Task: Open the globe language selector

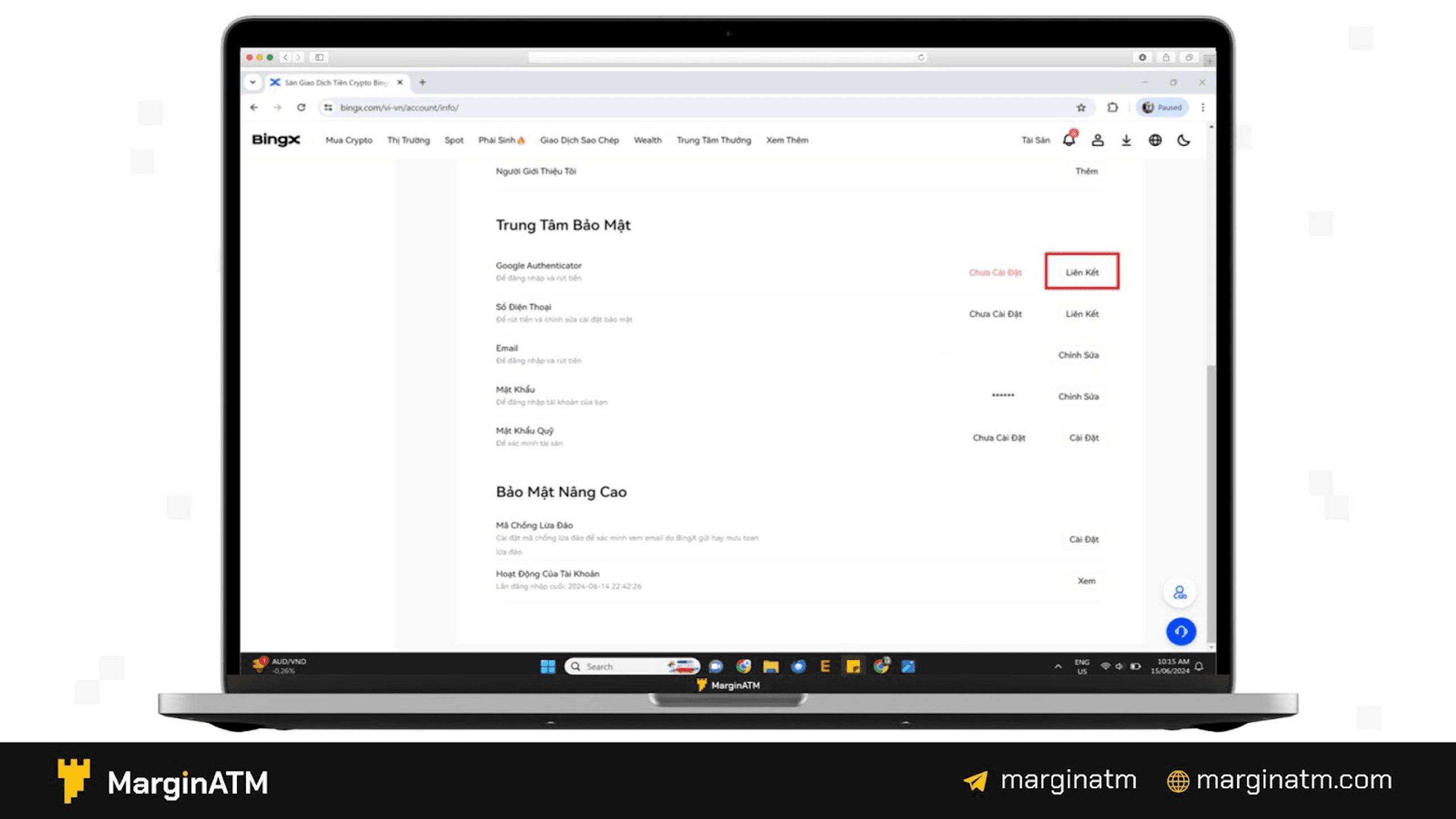Action: pyautogui.click(x=1155, y=140)
